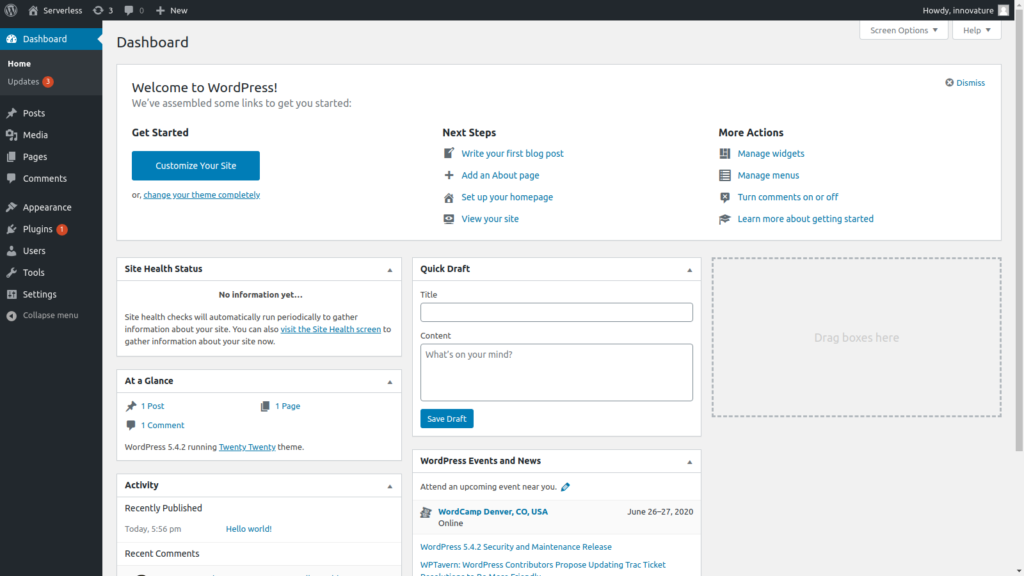Image resolution: width=1024 pixels, height=576 pixels.
Task: Open the Howdy, innovature account menu
Action: (966, 10)
